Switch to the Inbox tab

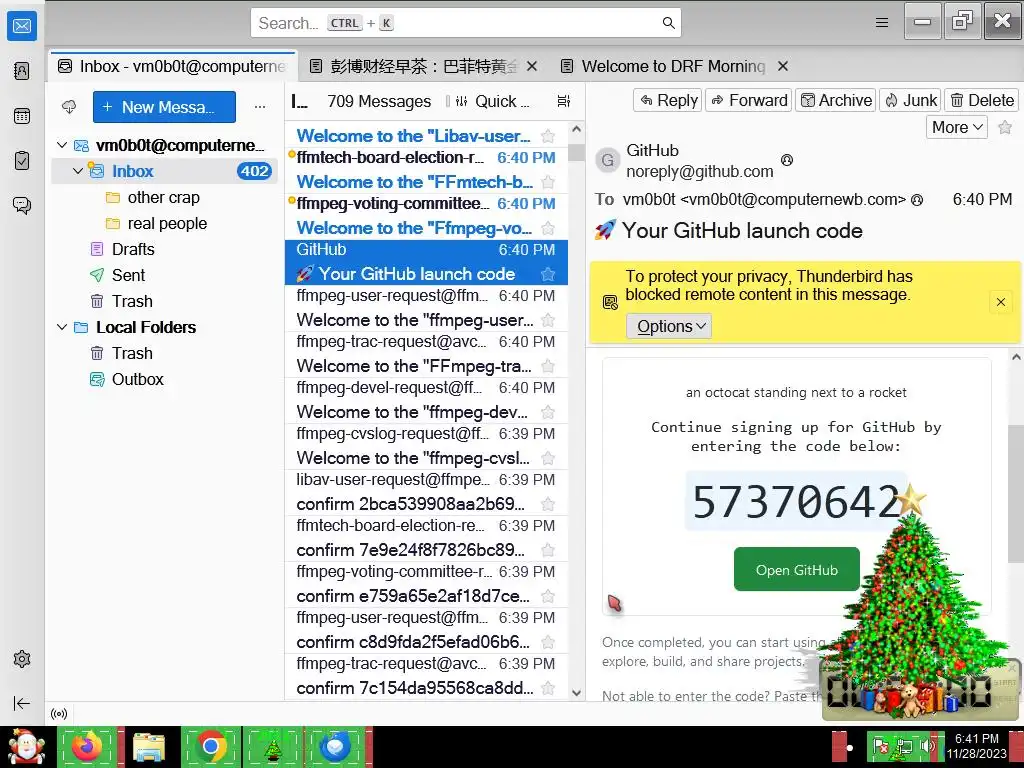172,66
